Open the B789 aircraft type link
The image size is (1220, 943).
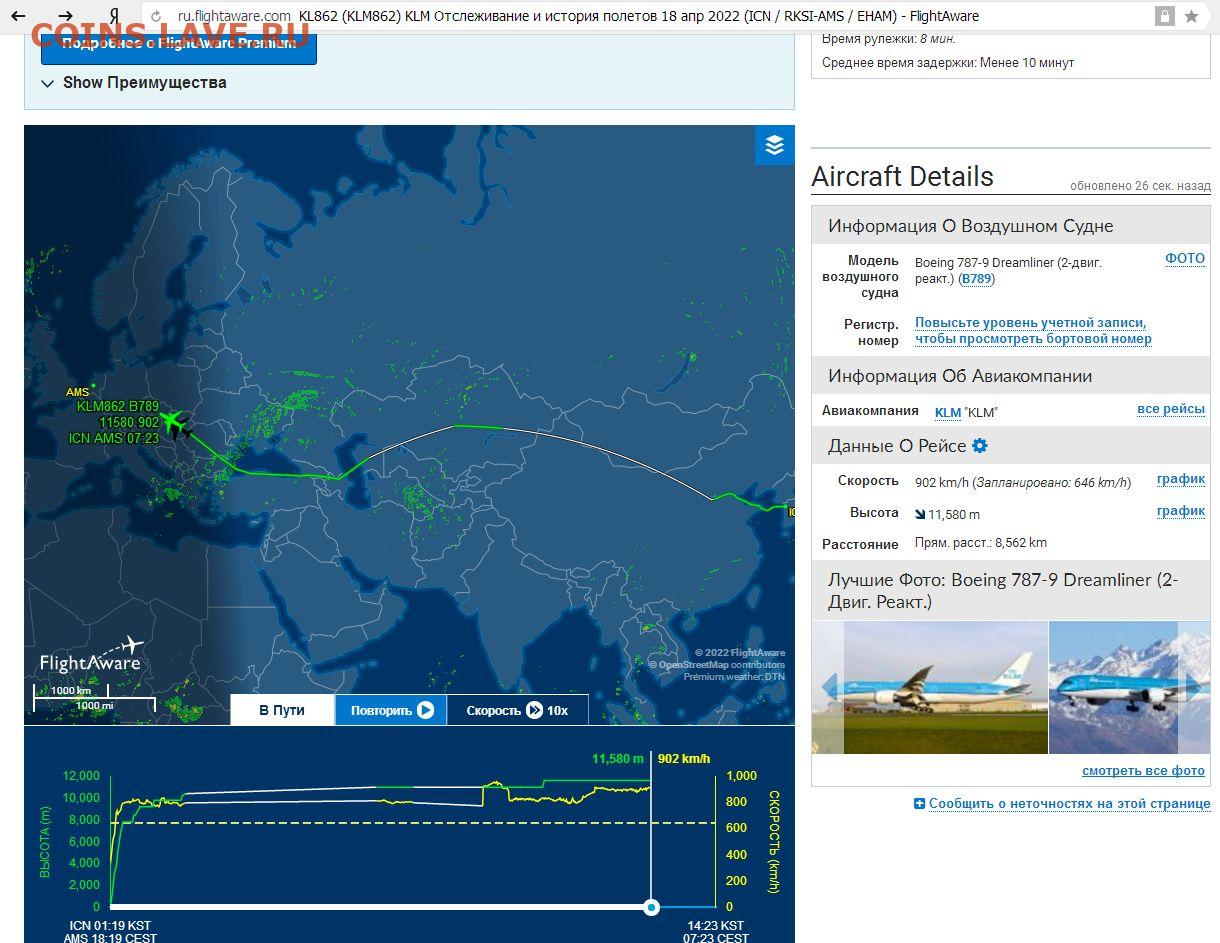[976, 279]
